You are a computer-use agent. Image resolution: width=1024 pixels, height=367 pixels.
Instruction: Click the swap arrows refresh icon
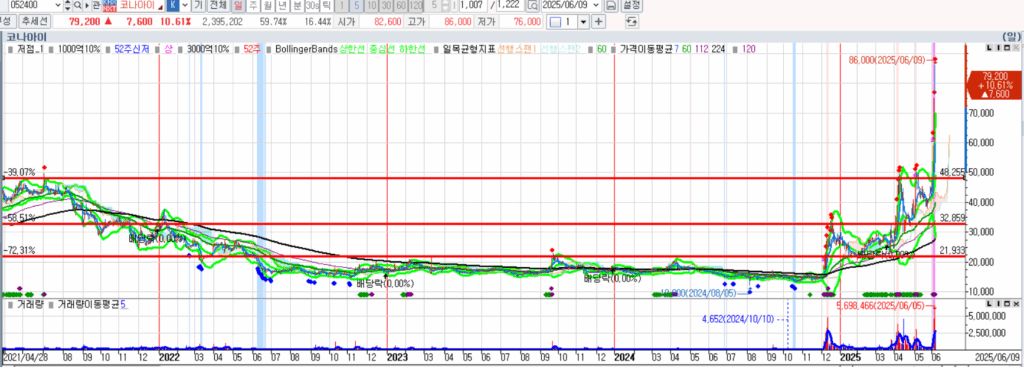pos(631,22)
